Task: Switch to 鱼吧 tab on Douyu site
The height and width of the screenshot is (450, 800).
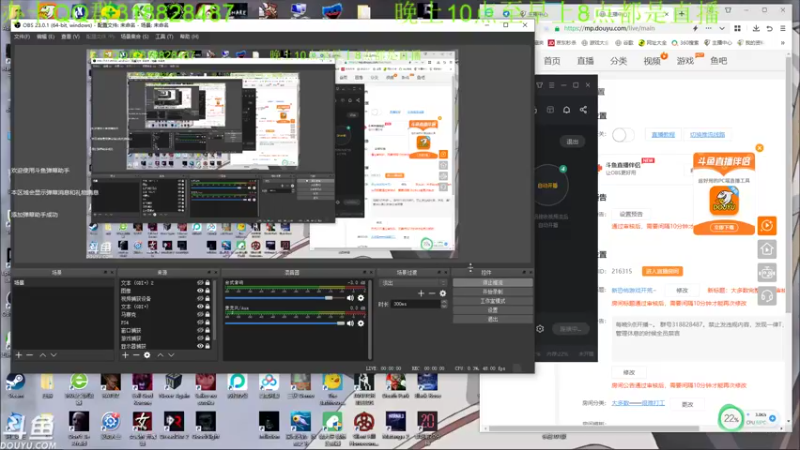Action: pyautogui.click(x=718, y=61)
